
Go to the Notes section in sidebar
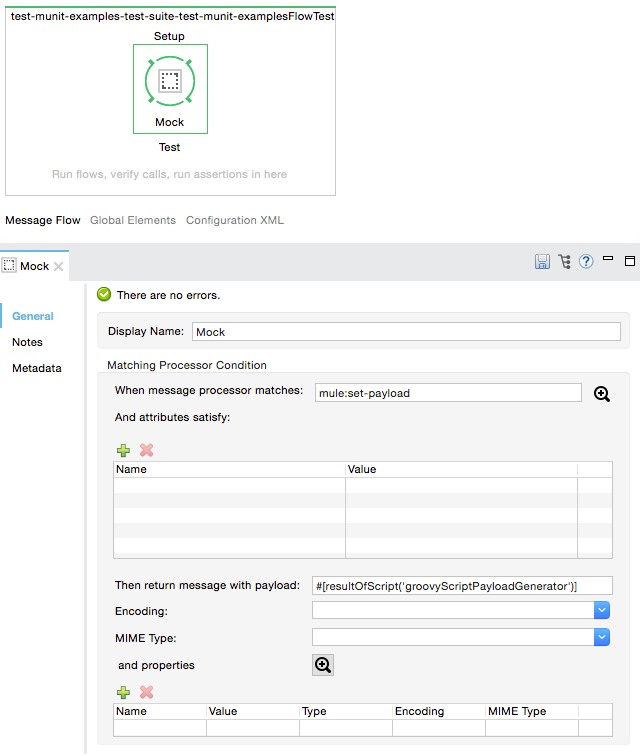(27, 342)
